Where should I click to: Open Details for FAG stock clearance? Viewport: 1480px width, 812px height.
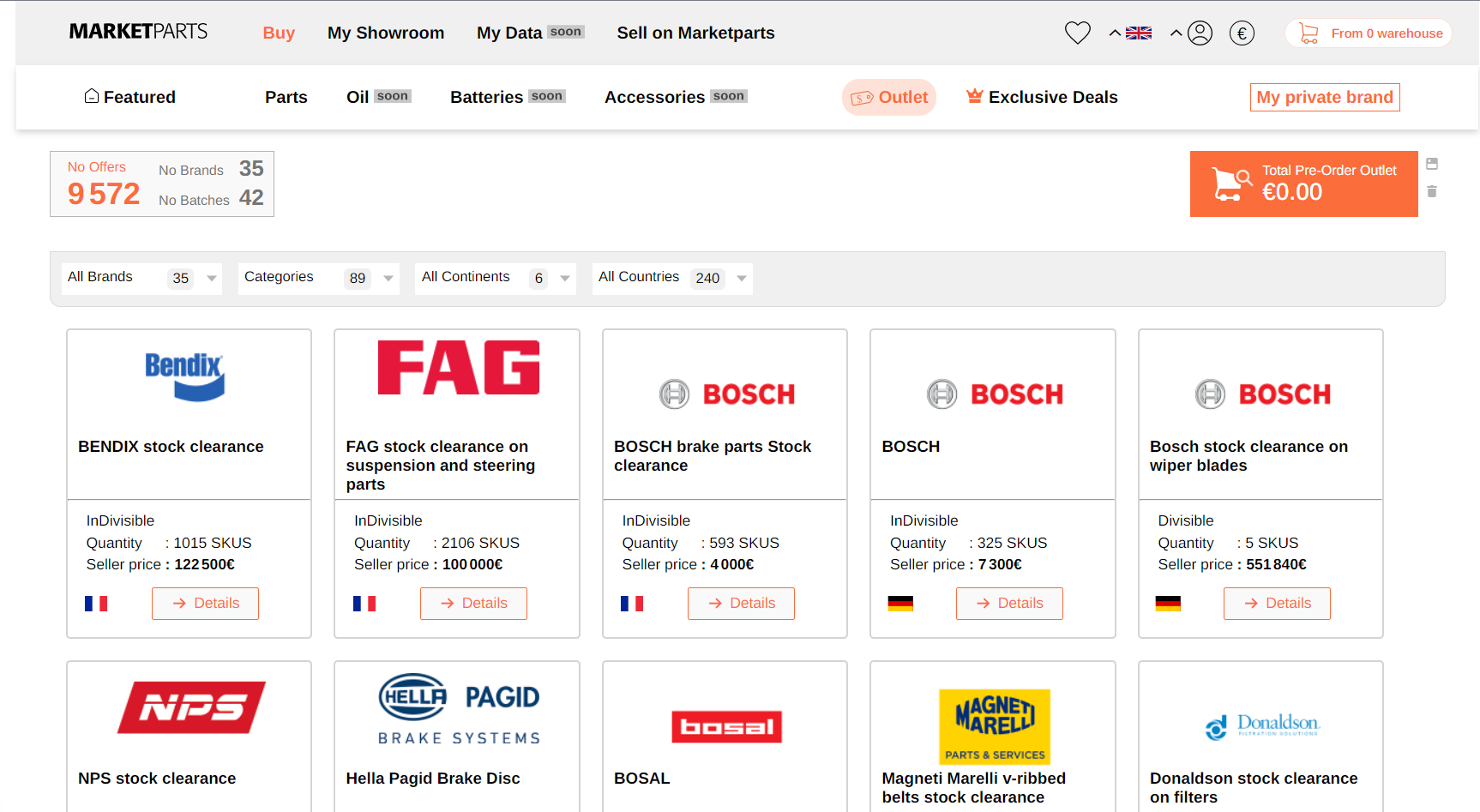473,604
